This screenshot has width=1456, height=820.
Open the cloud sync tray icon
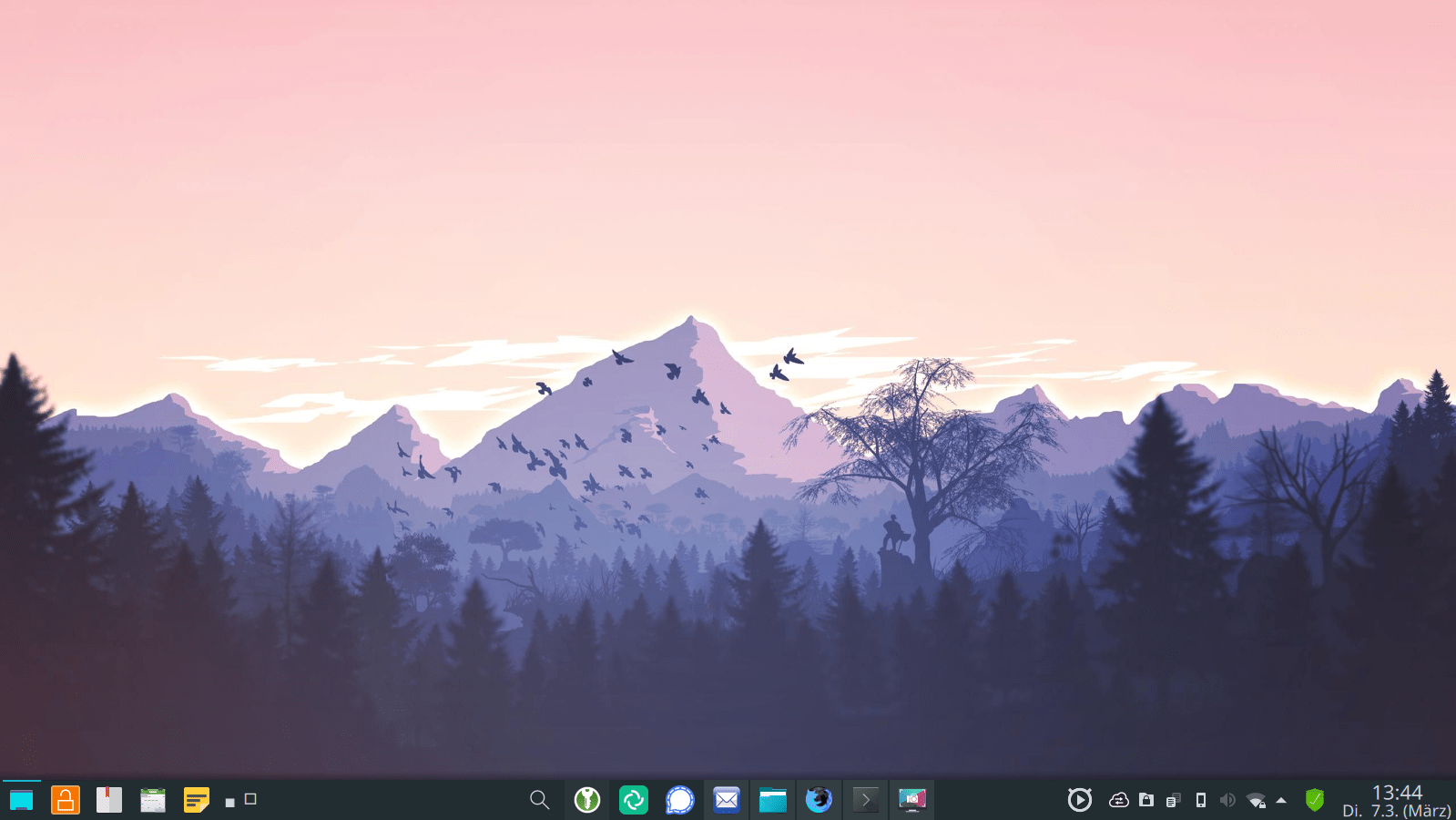(1119, 800)
